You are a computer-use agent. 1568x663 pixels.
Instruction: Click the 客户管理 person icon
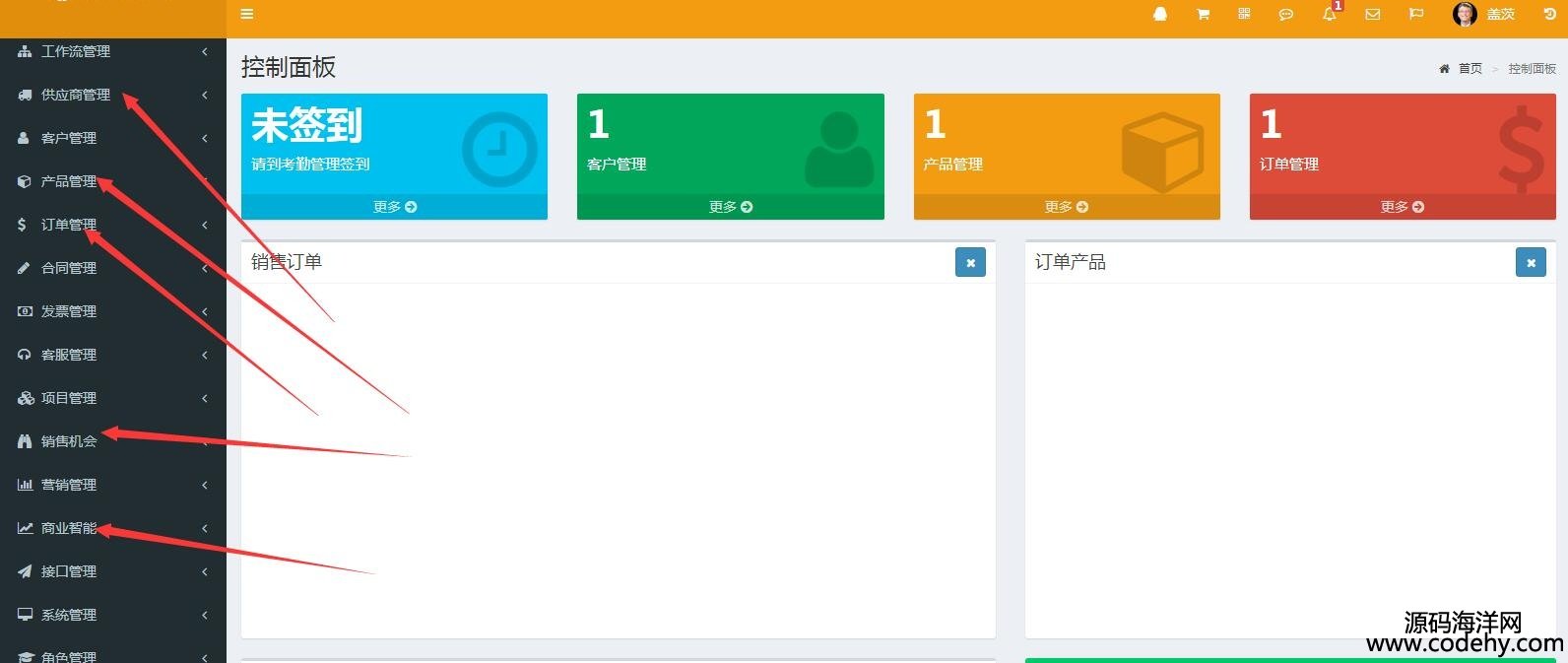[24, 138]
